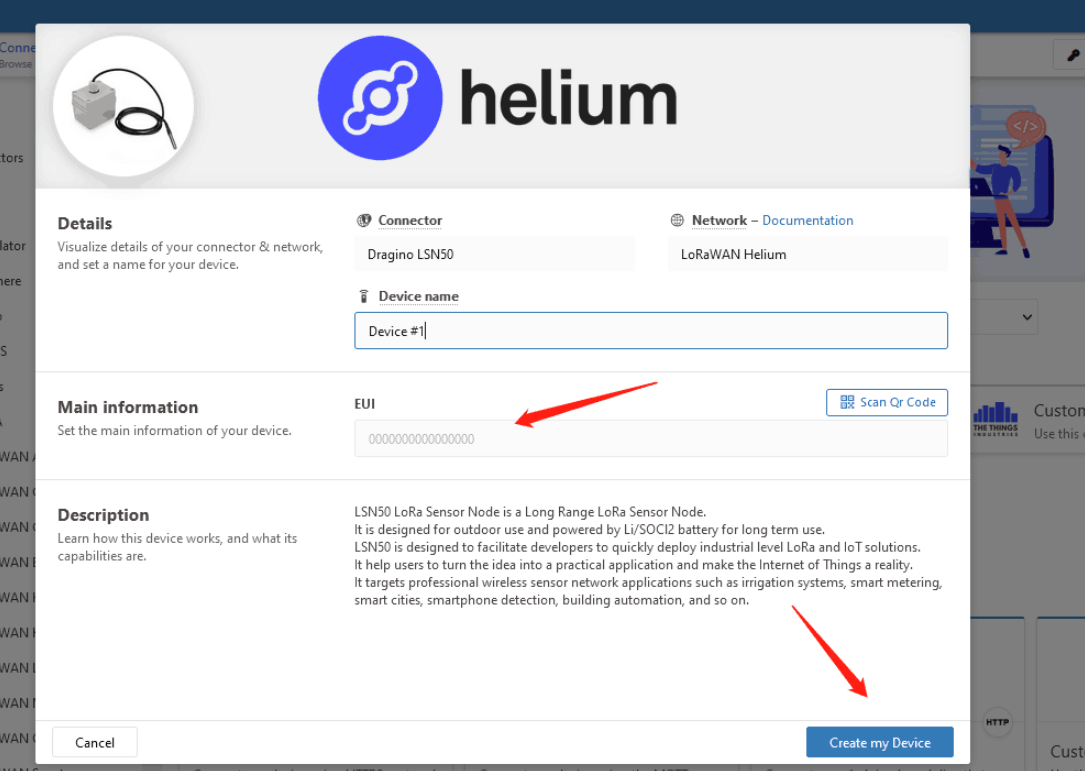Click the EUI input field

[x=650, y=439]
